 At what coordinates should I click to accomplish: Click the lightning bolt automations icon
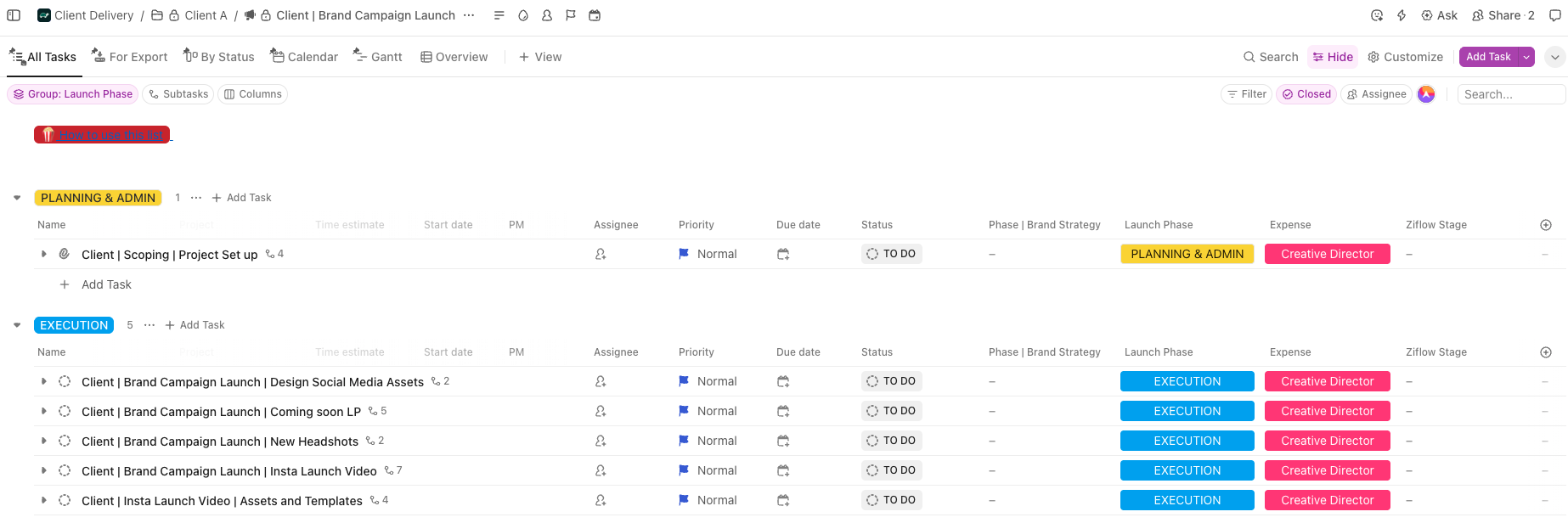[x=1402, y=15]
